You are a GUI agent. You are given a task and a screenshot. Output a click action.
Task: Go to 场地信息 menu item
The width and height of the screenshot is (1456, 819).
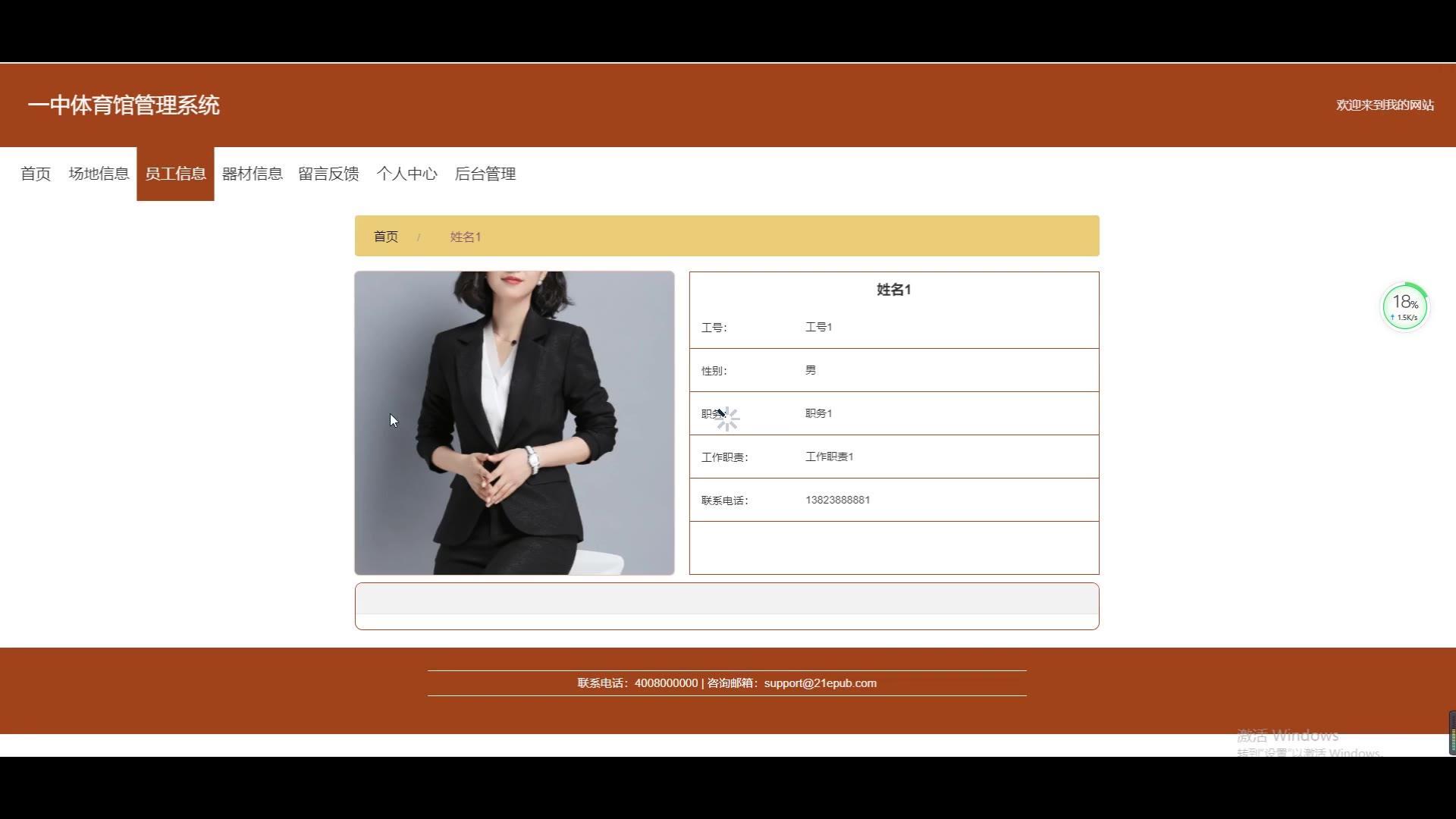(x=99, y=174)
